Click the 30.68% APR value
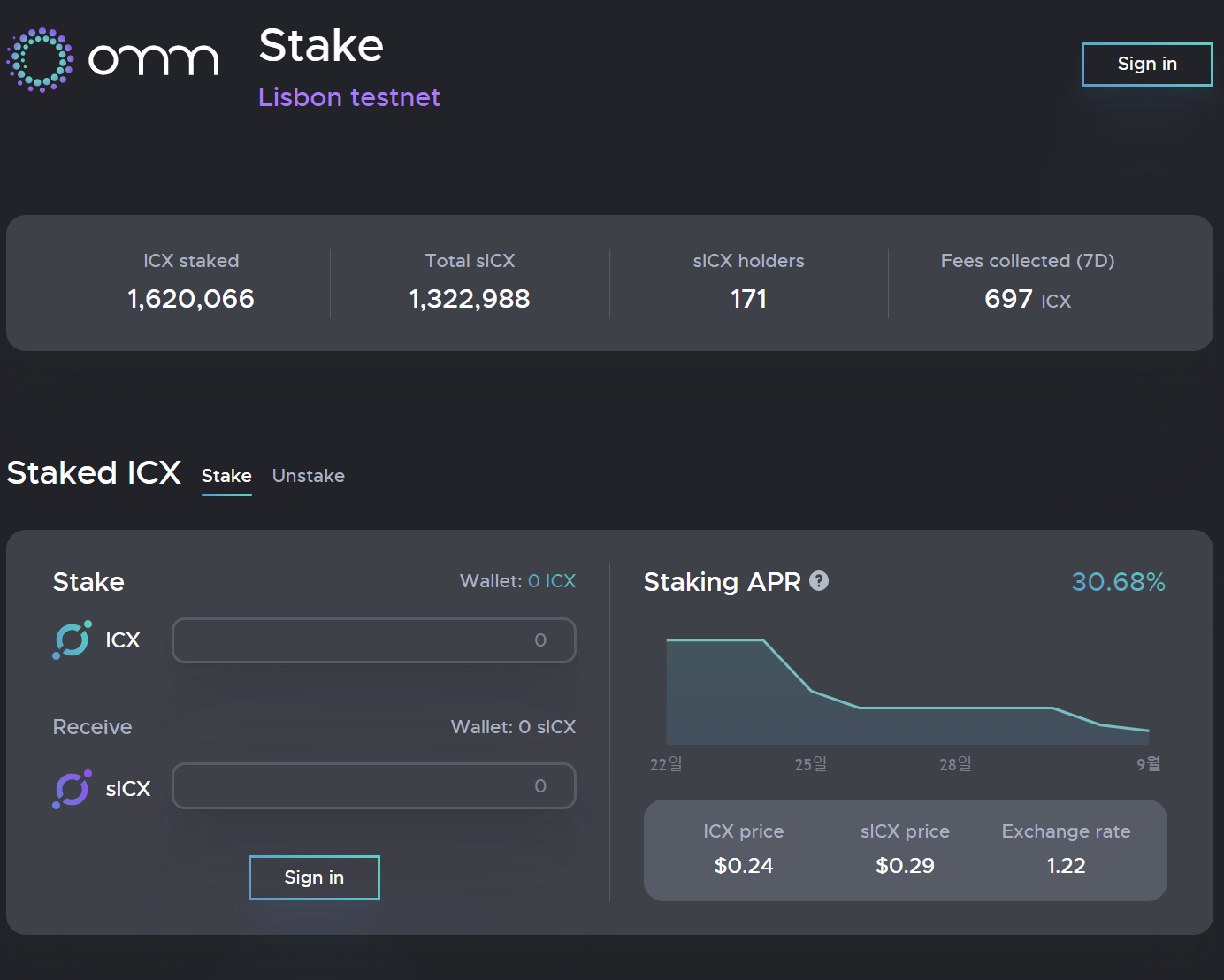This screenshot has width=1224, height=980. [1119, 582]
